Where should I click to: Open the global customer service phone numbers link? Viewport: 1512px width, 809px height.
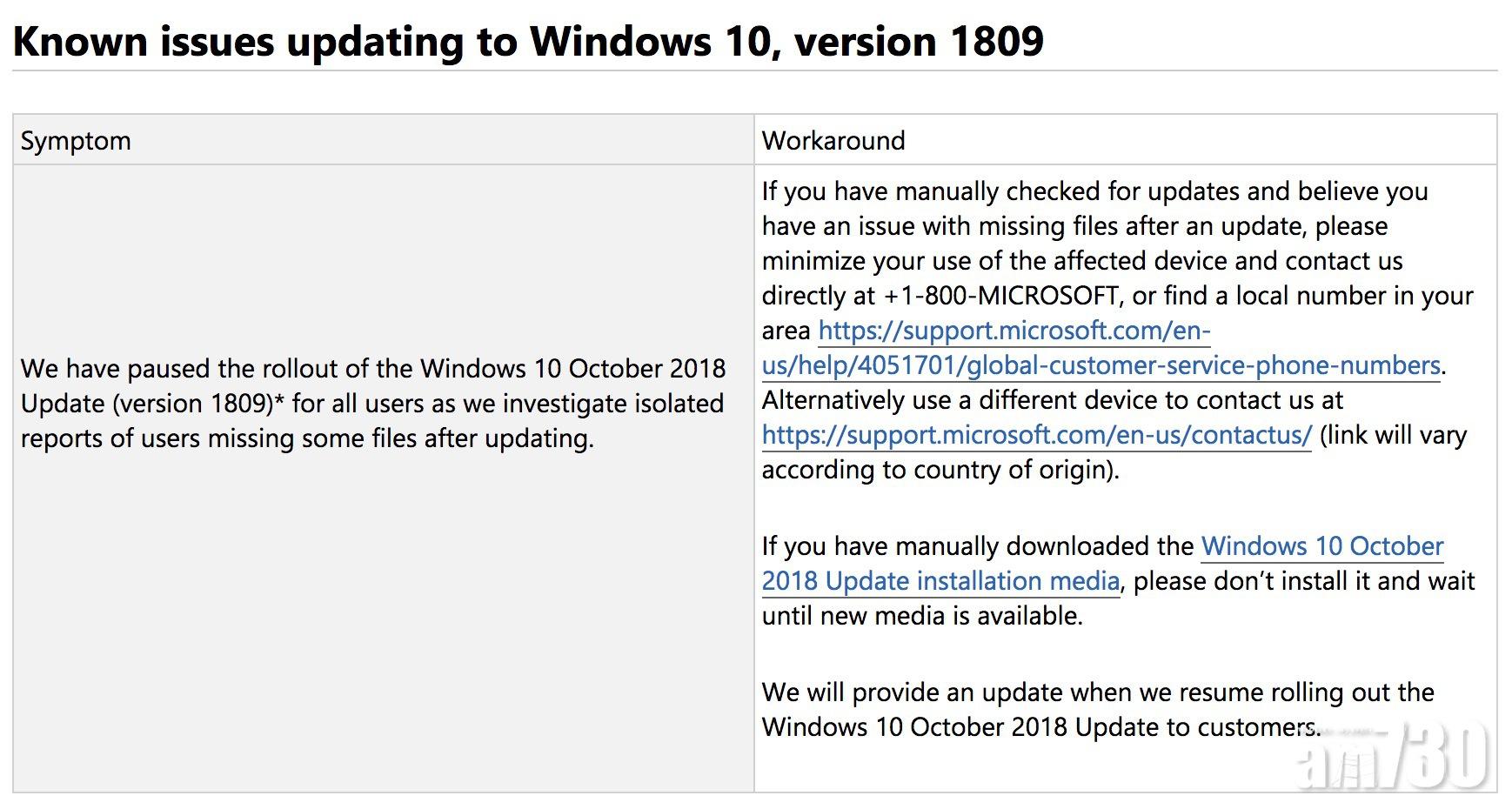click(x=1101, y=365)
